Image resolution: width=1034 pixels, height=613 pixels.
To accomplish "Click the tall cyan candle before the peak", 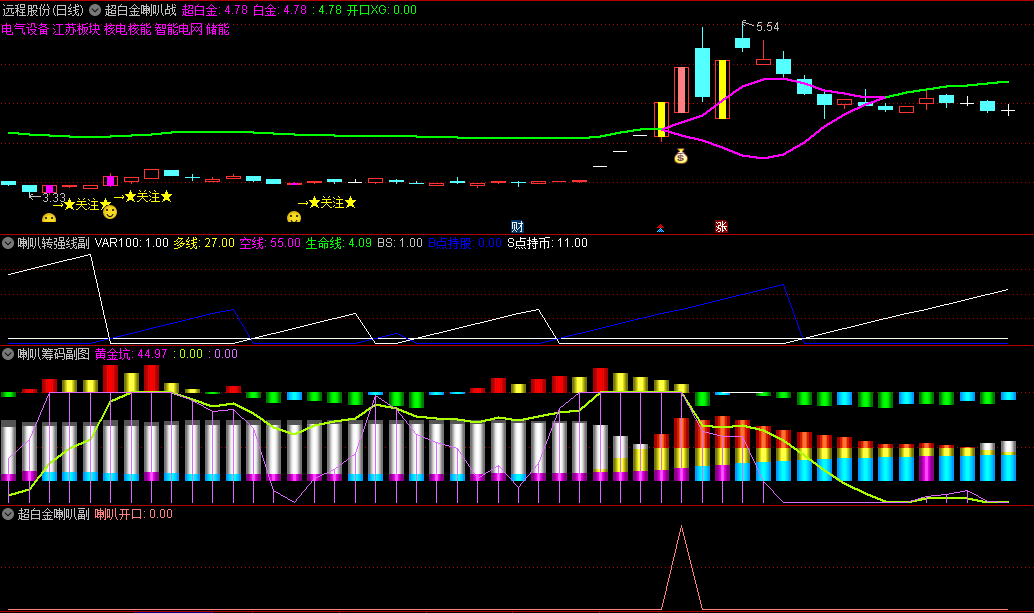I will (702, 72).
